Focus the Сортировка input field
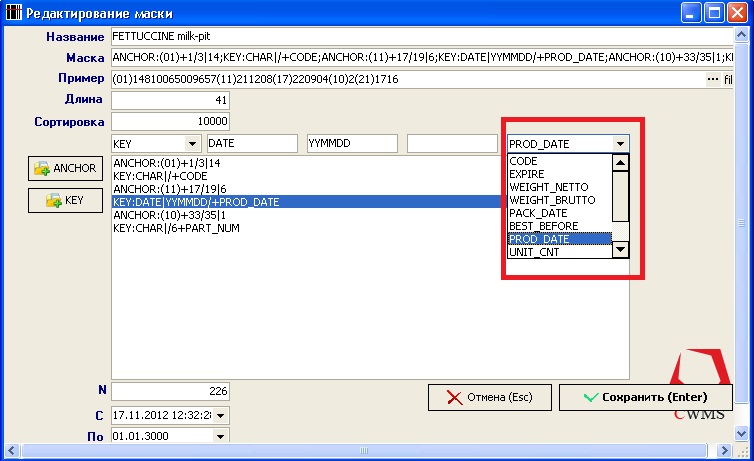The width and height of the screenshot is (754, 461). pos(171,122)
